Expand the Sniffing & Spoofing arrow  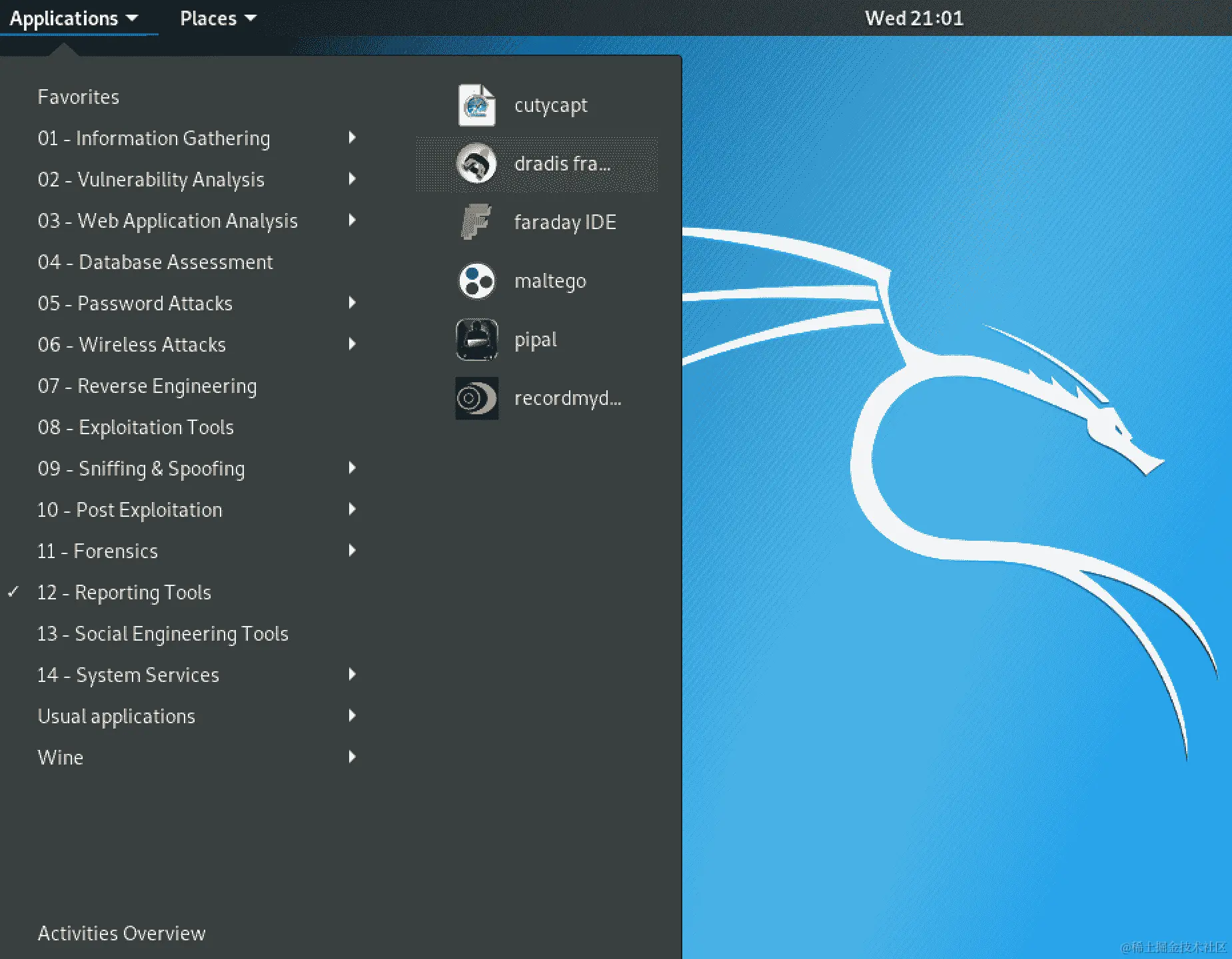point(352,468)
